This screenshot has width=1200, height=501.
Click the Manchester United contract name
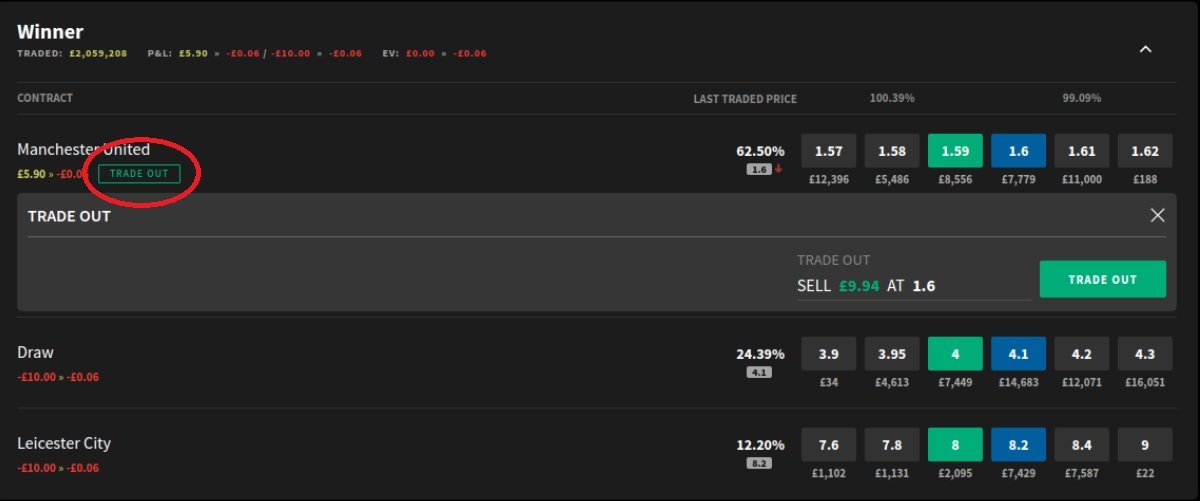(x=83, y=150)
